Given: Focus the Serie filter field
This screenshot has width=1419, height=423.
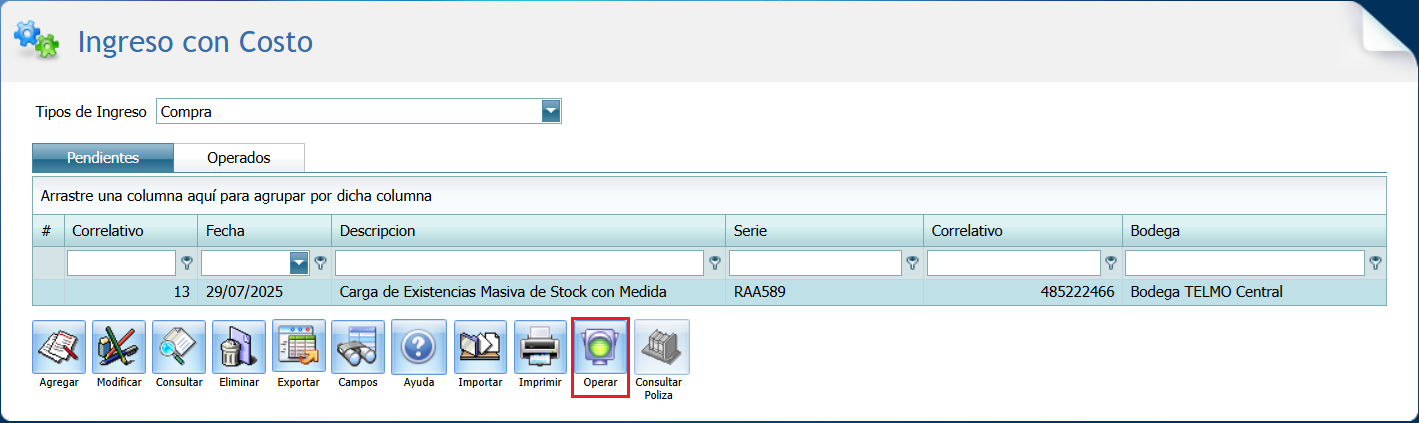Looking at the screenshot, I should (815, 263).
